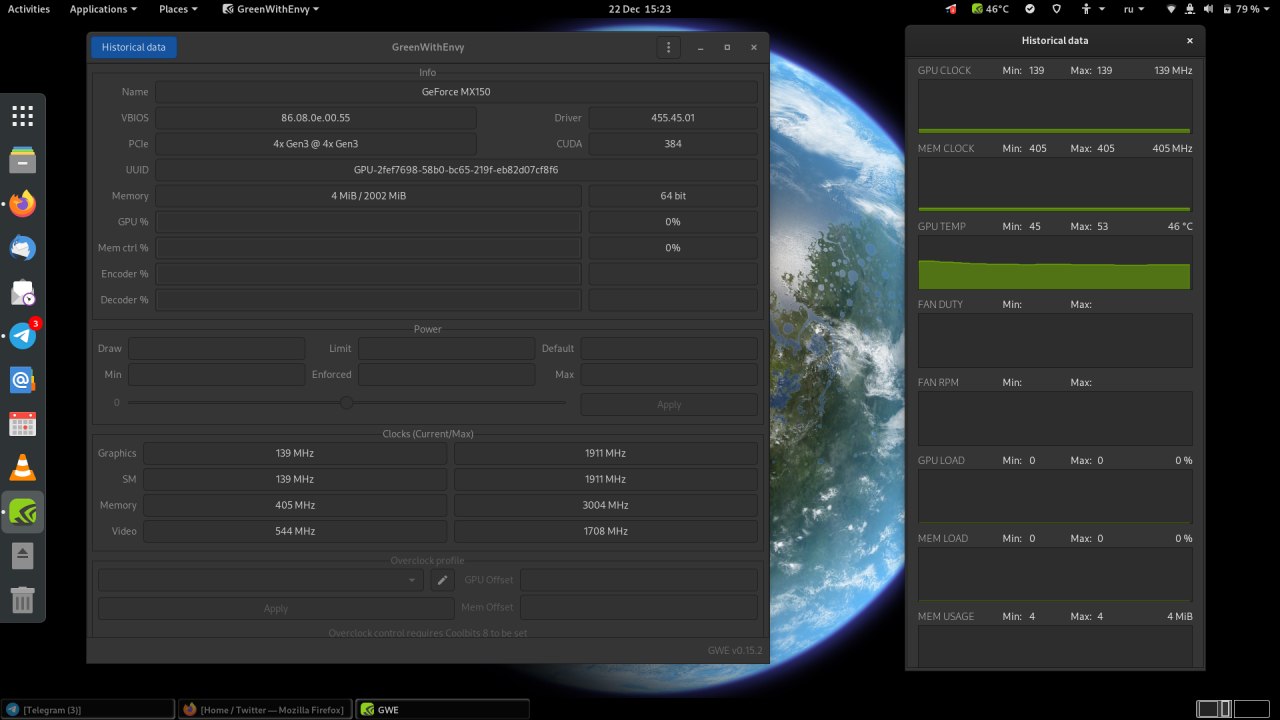Click the Memory clock current value 405 MHz
This screenshot has height=720, width=1280.
pos(295,505)
